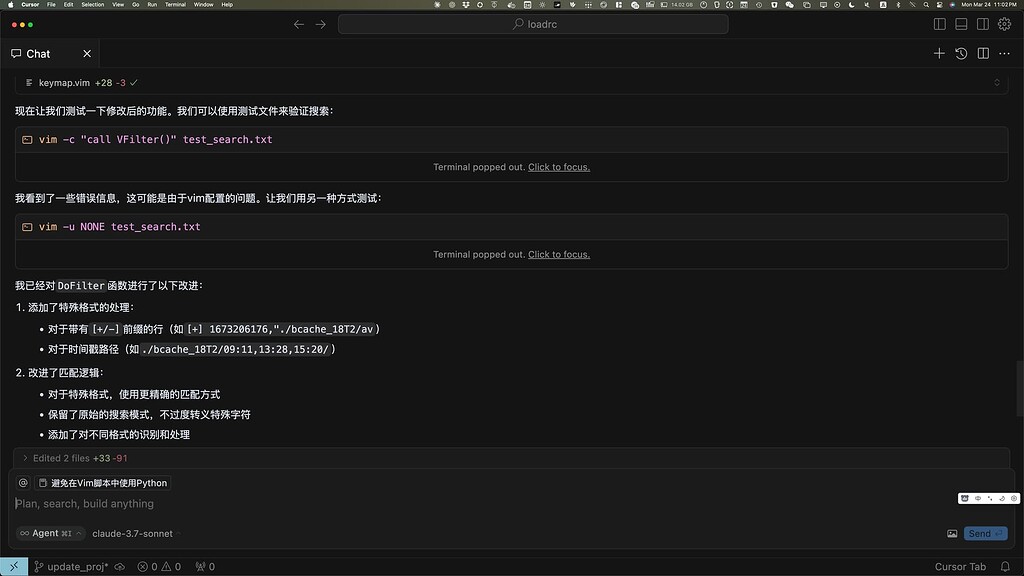Viewport: 1024px width, 576px height.
Task: Click the loadrc search bar
Action: [535, 24]
